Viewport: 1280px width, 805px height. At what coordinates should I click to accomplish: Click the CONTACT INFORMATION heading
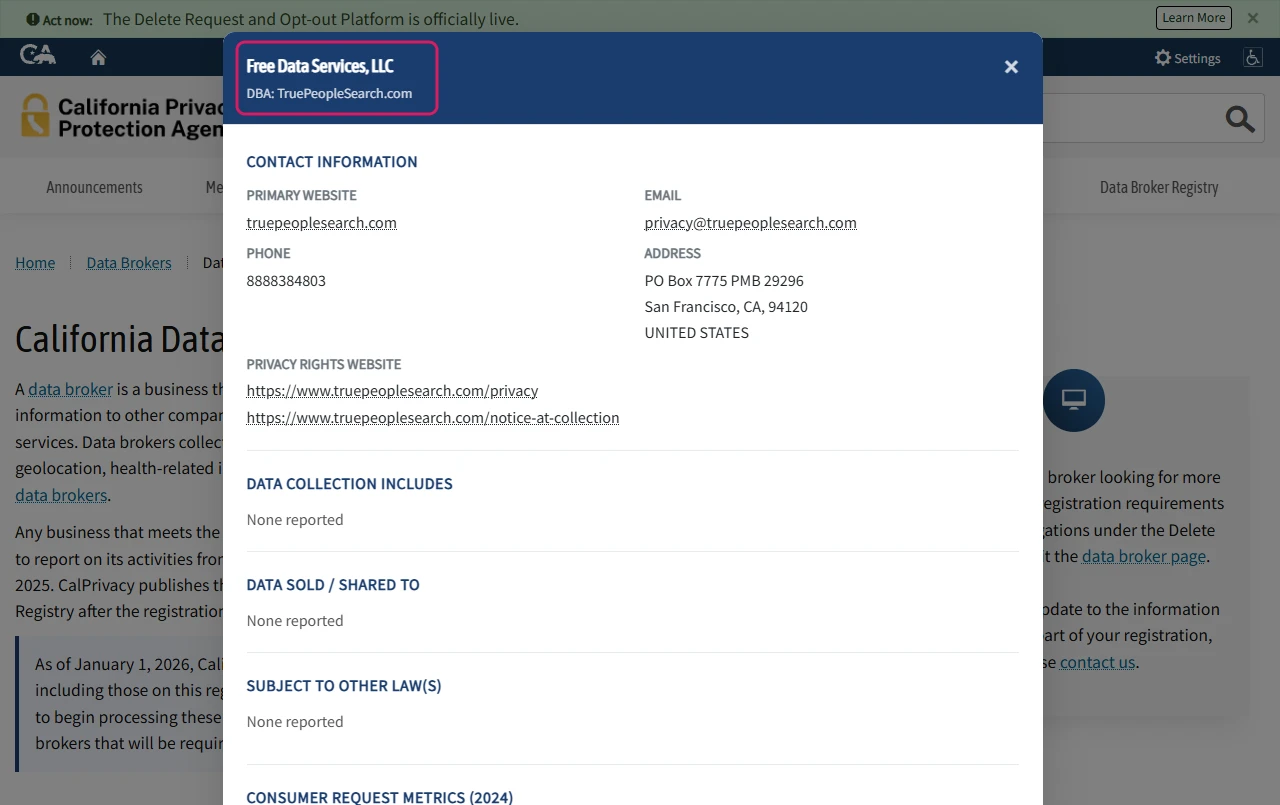pyautogui.click(x=332, y=162)
